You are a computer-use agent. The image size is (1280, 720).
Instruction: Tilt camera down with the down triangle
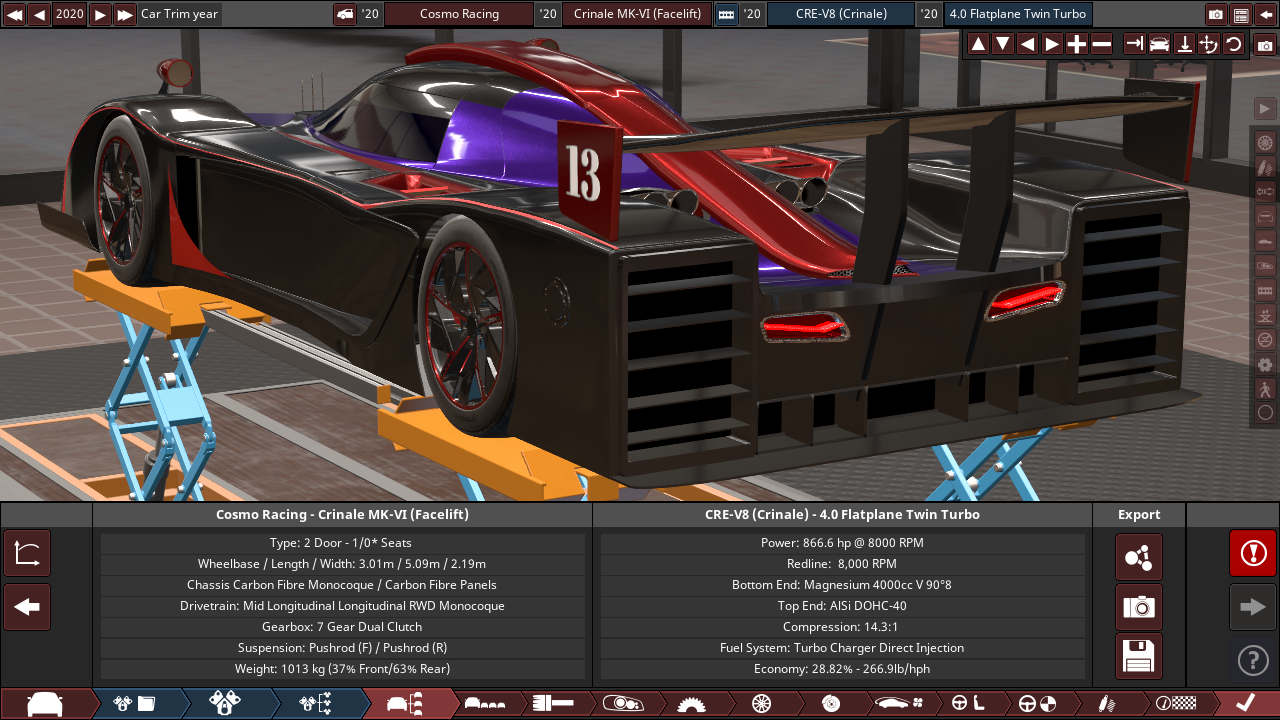click(1003, 44)
